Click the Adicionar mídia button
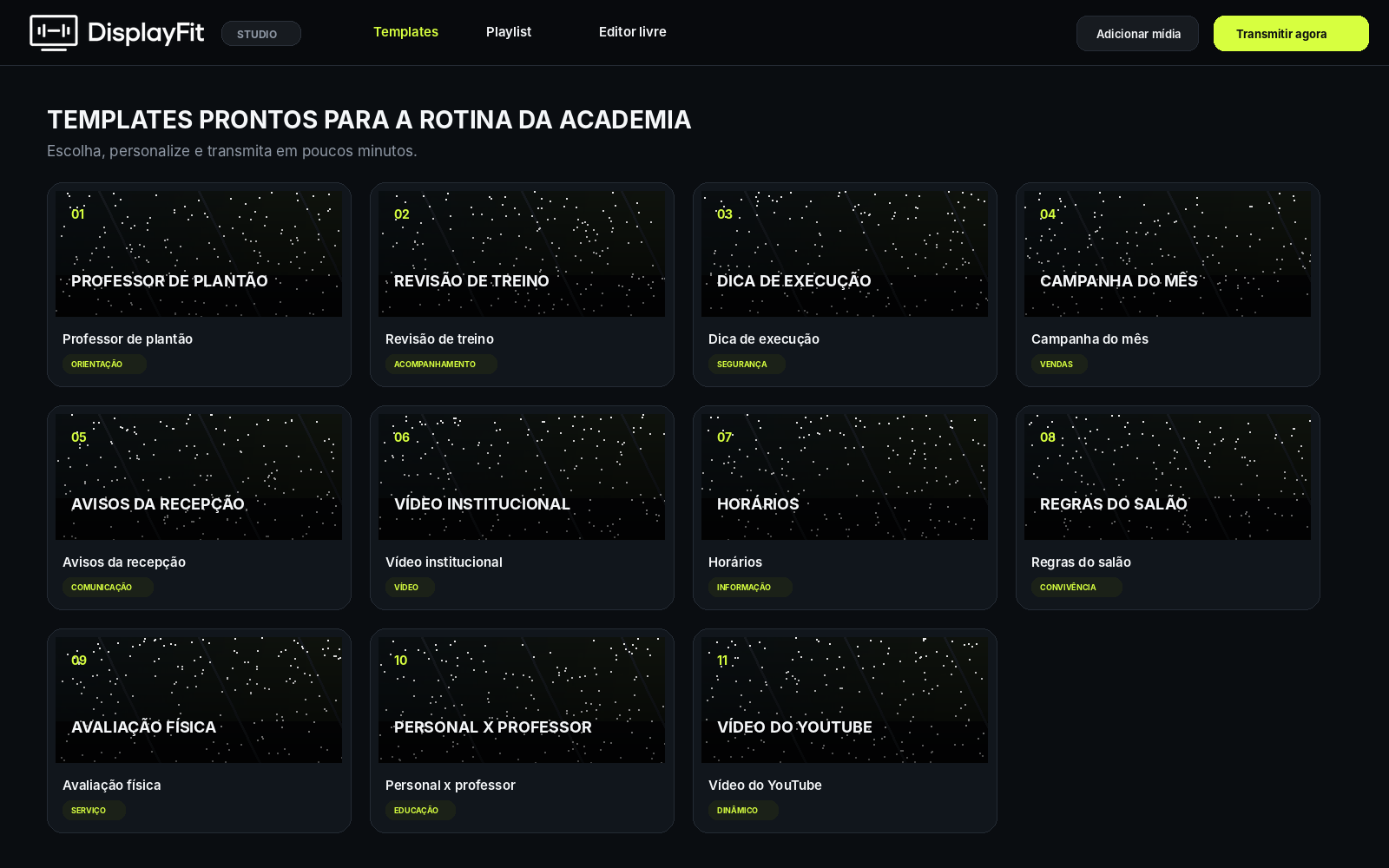 (1137, 34)
